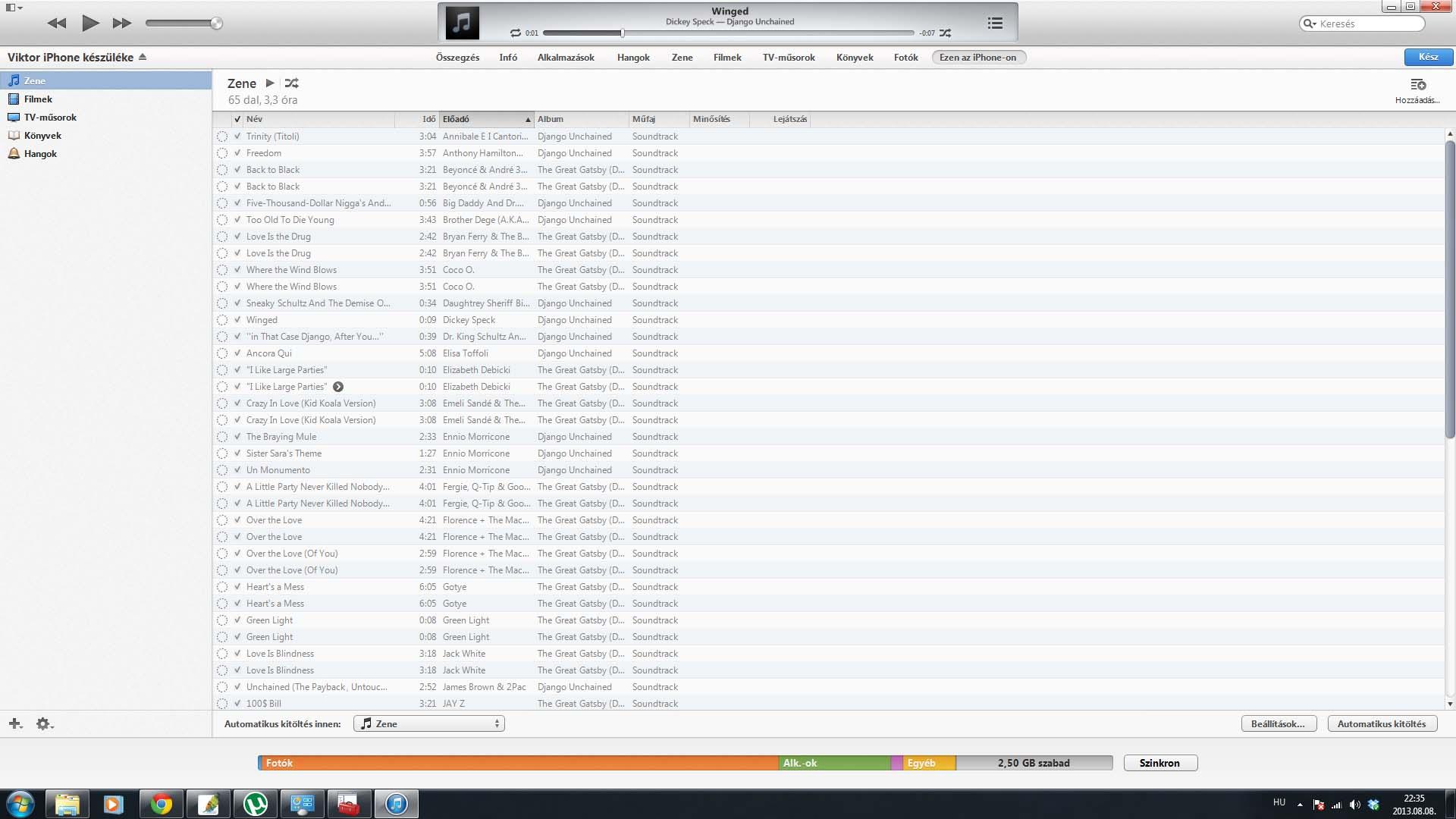Viewport: 1456px width, 819px height.
Task: Uncheck the Un Monumento checkbox
Action: 237,470
